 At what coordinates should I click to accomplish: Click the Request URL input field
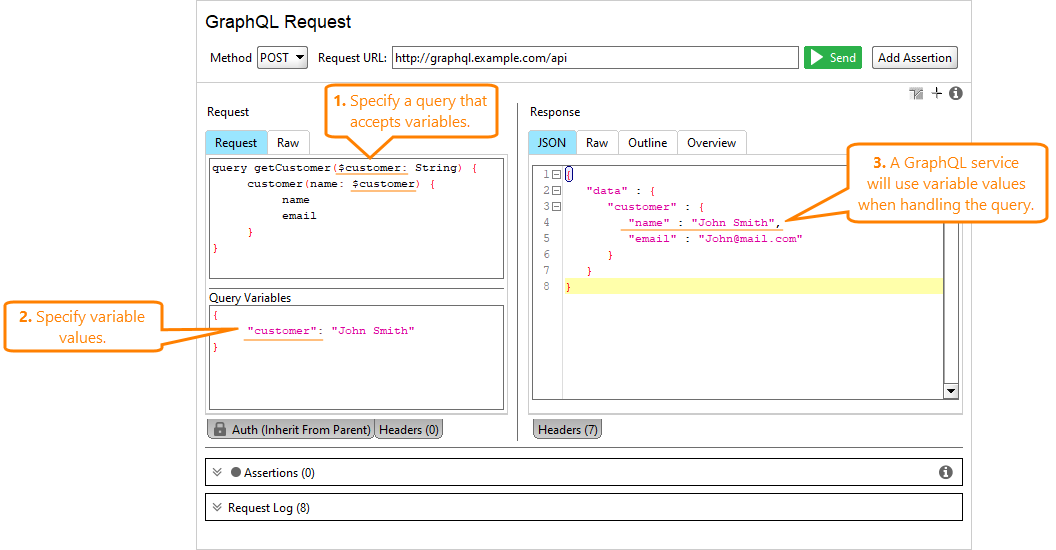[x=595, y=58]
